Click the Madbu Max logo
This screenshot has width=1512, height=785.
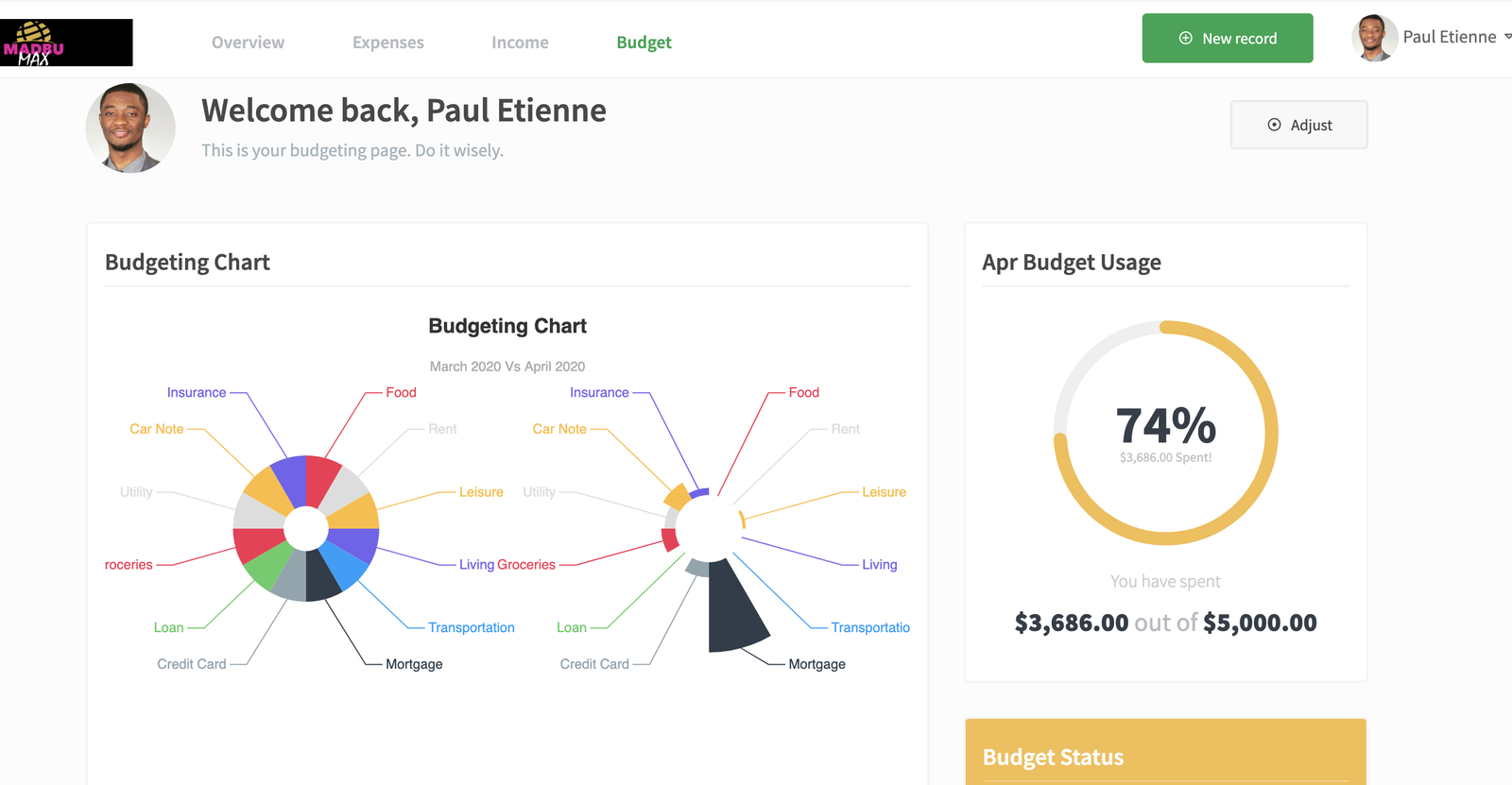click(66, 43)
